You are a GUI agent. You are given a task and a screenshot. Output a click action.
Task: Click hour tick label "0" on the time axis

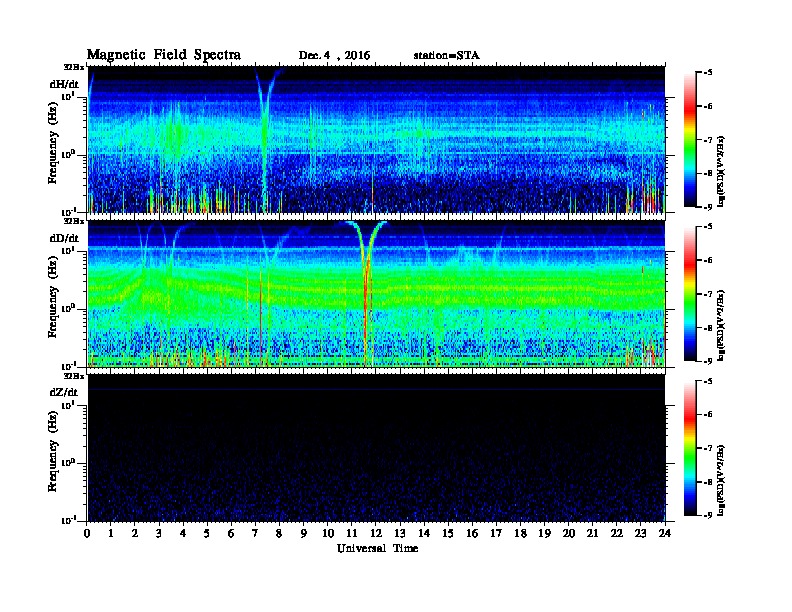[x=87, y=533]
